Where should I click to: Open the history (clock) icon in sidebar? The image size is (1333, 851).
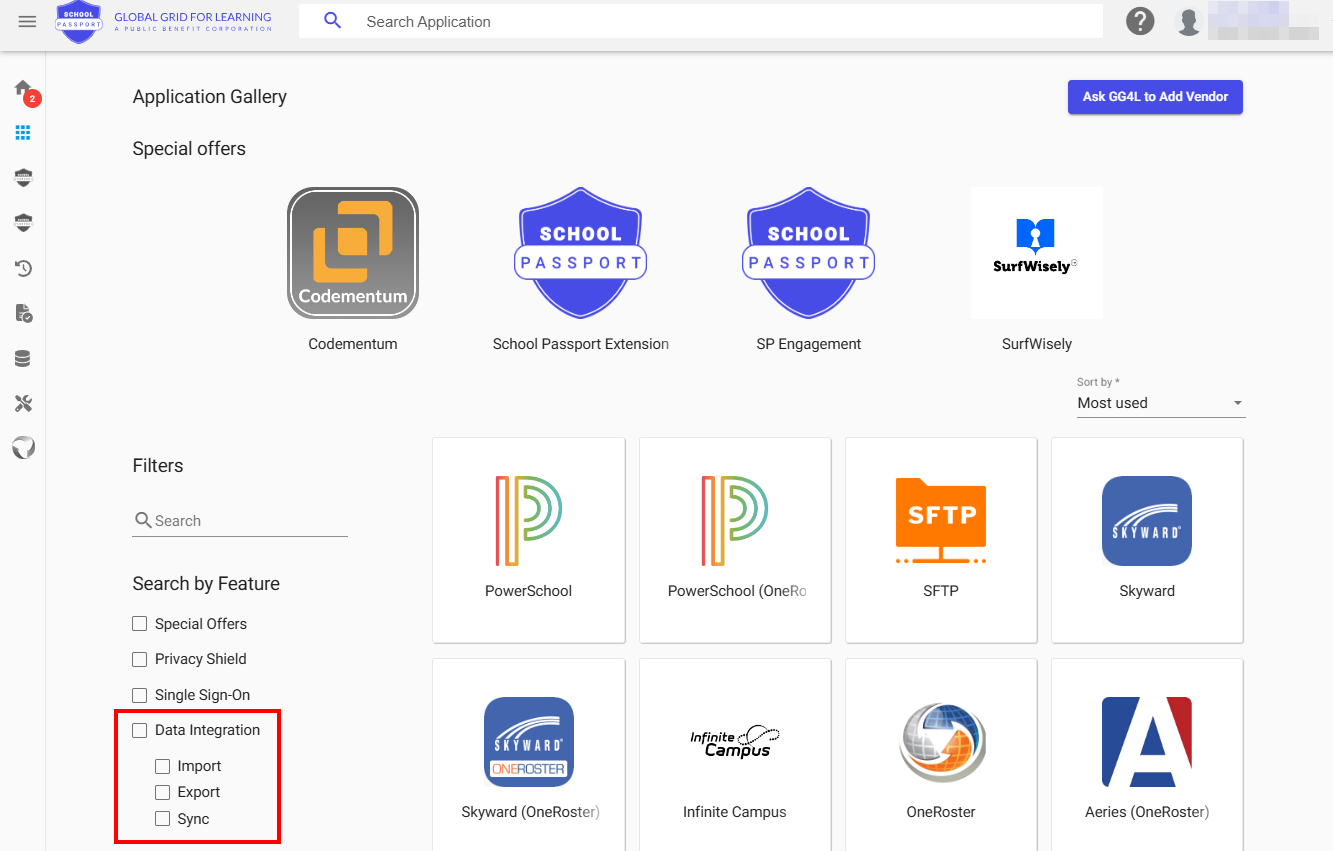[22, 268]
